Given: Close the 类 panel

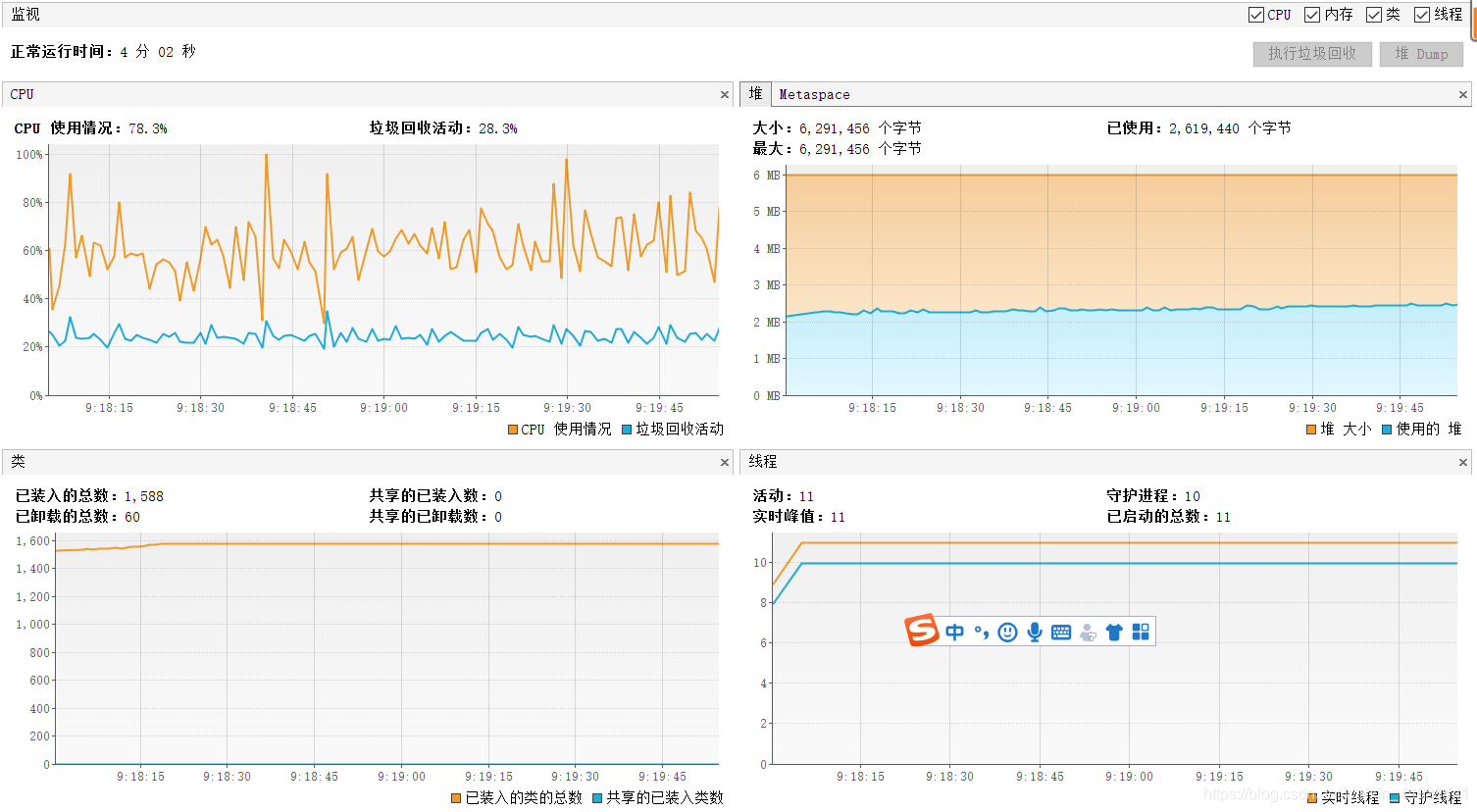Looking at the screenshot, I should [x=725, y=462].
